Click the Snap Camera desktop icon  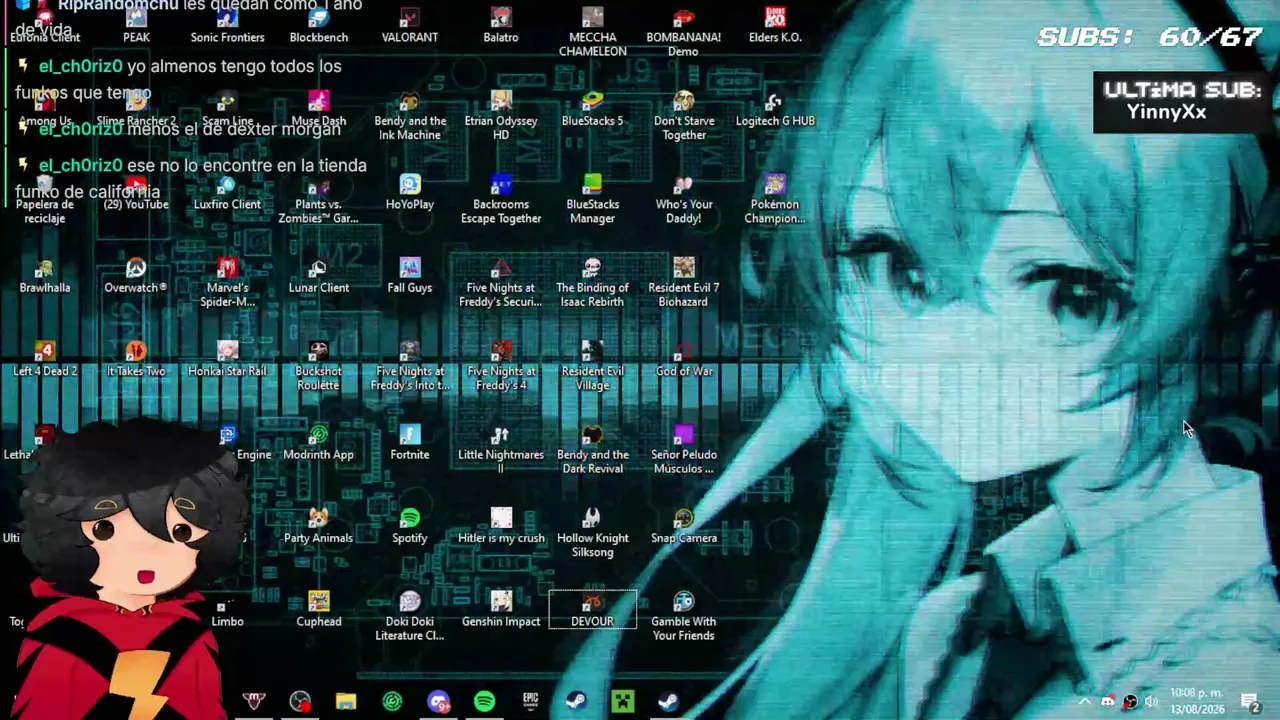tap(684, 527)
